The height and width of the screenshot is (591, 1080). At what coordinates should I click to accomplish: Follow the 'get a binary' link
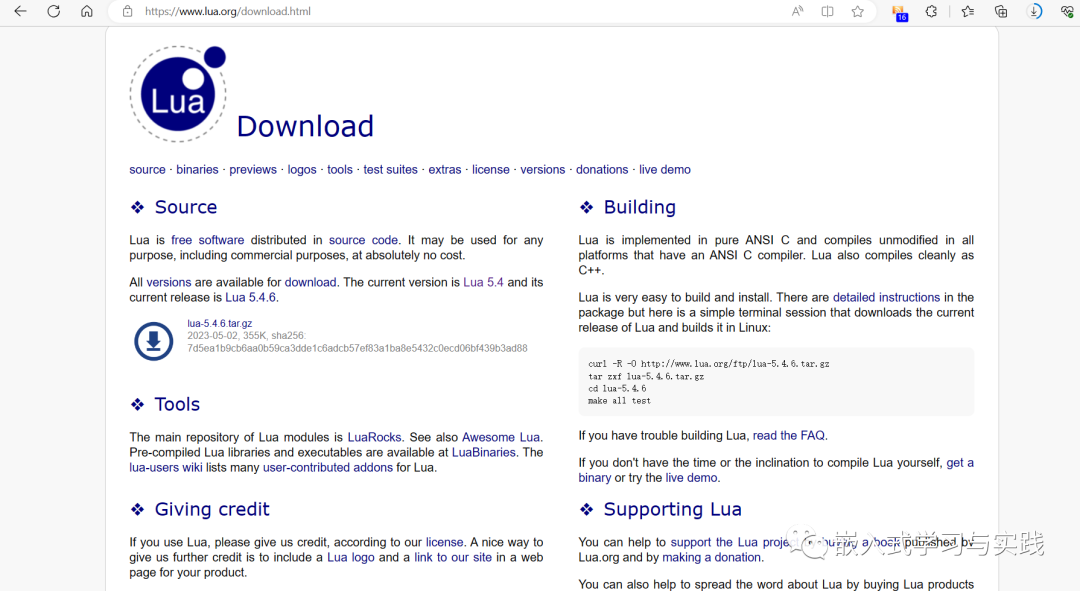(x=960, y=463)
